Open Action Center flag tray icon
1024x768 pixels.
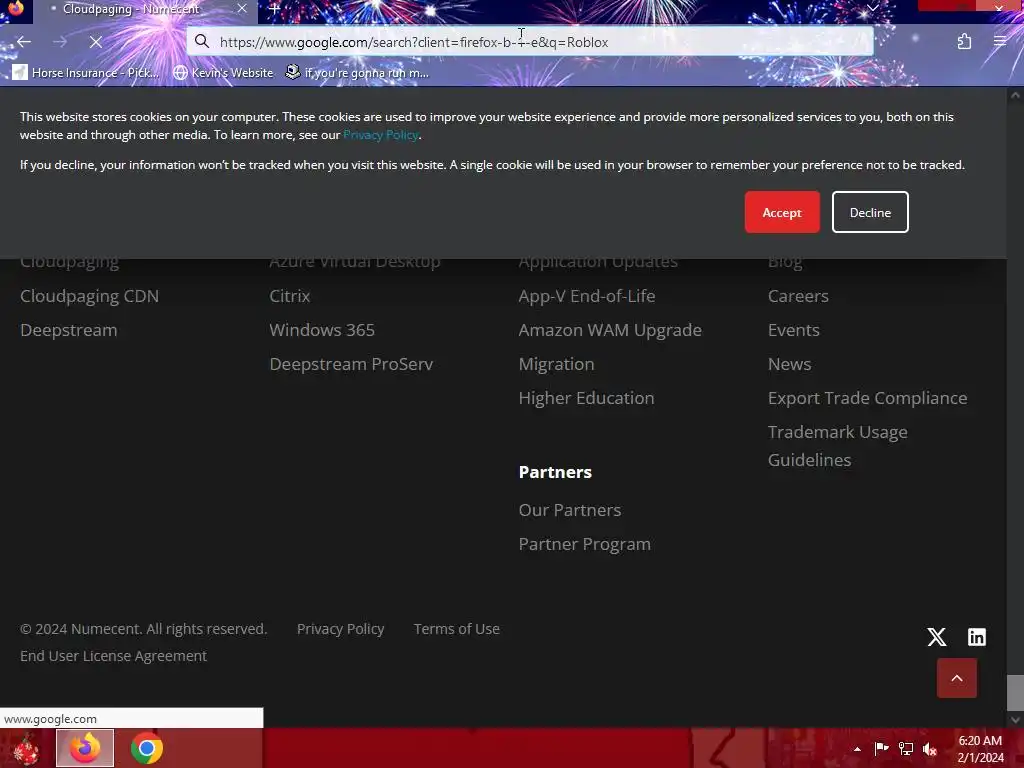[881, 749]
